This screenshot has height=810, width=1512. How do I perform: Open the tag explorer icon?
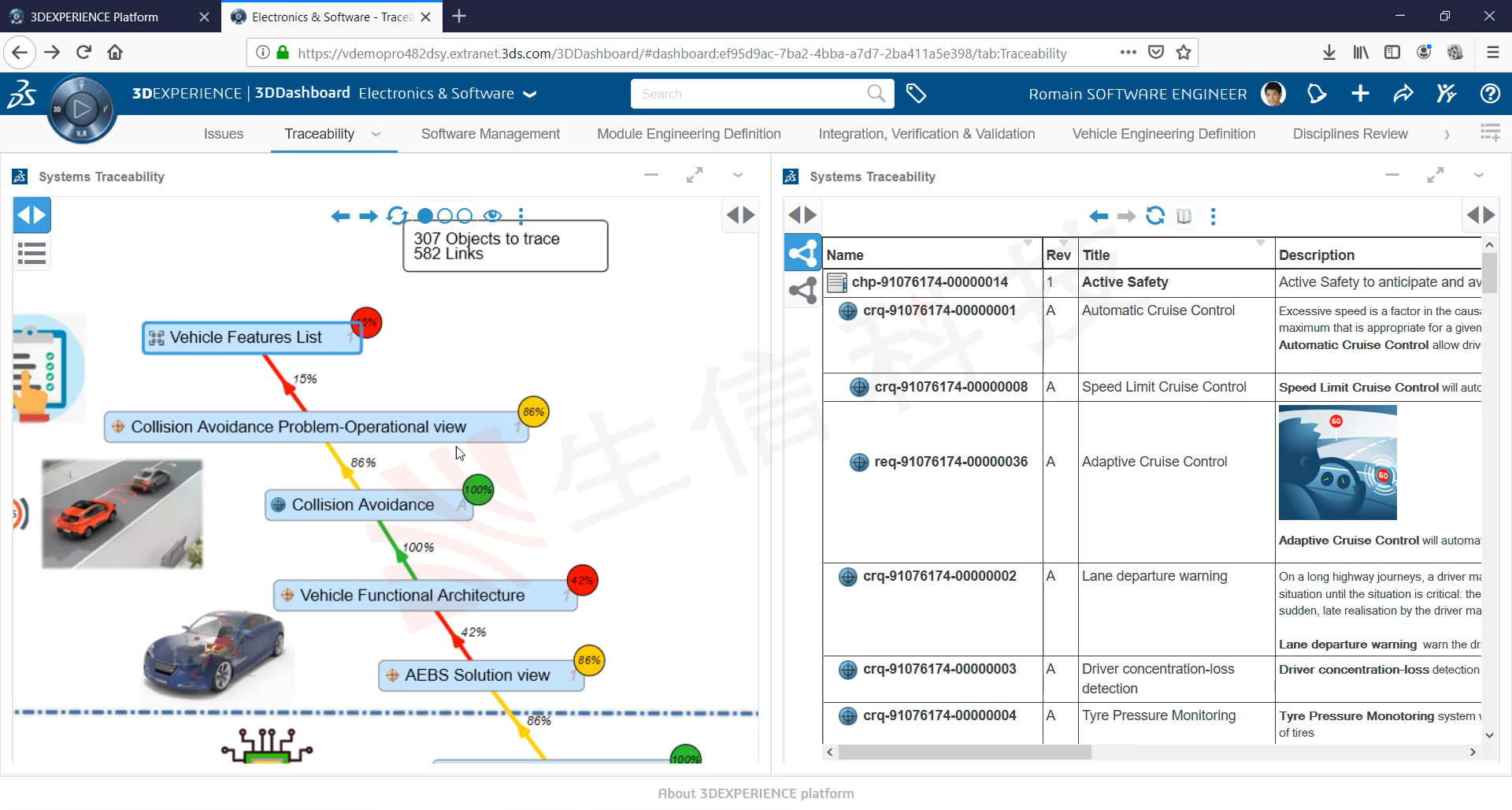click(916, 94)
